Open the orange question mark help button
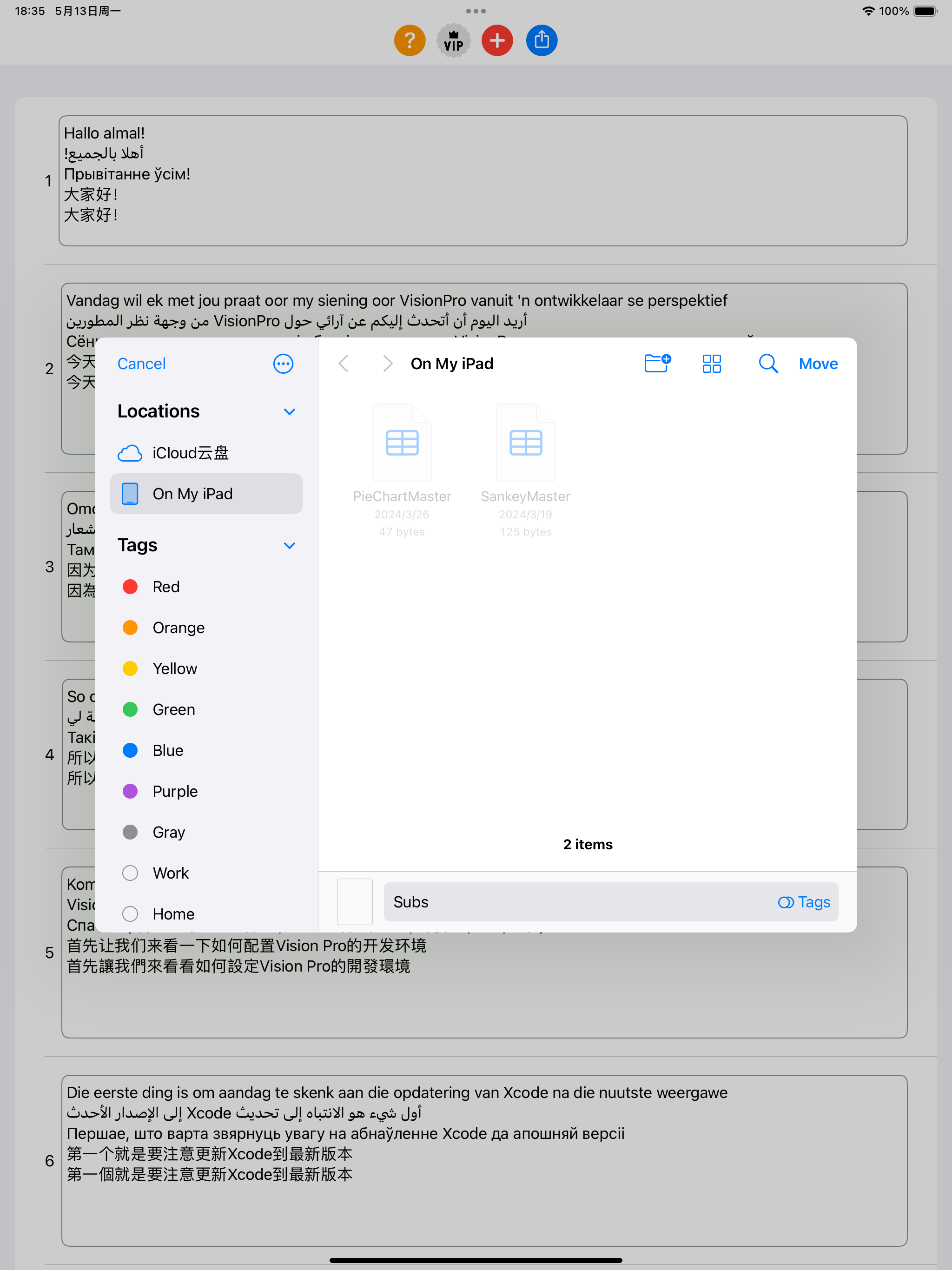952x1270 pixels. [410, 40]
